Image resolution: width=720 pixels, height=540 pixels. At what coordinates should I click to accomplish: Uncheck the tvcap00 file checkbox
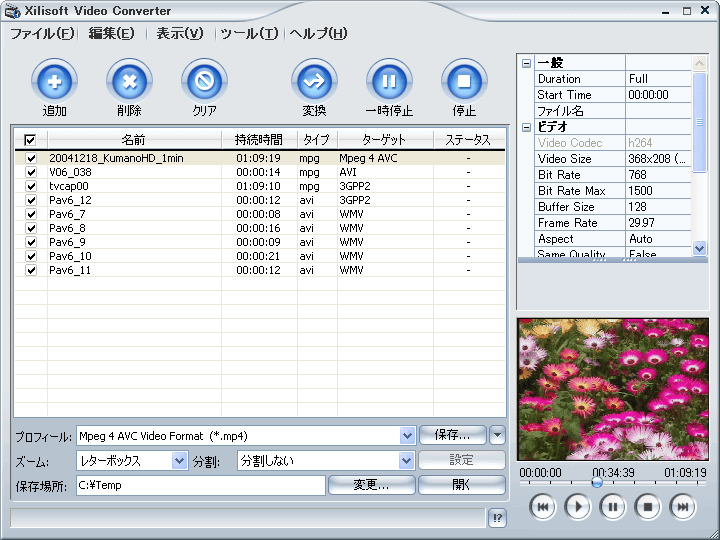[x=31, y=186]
